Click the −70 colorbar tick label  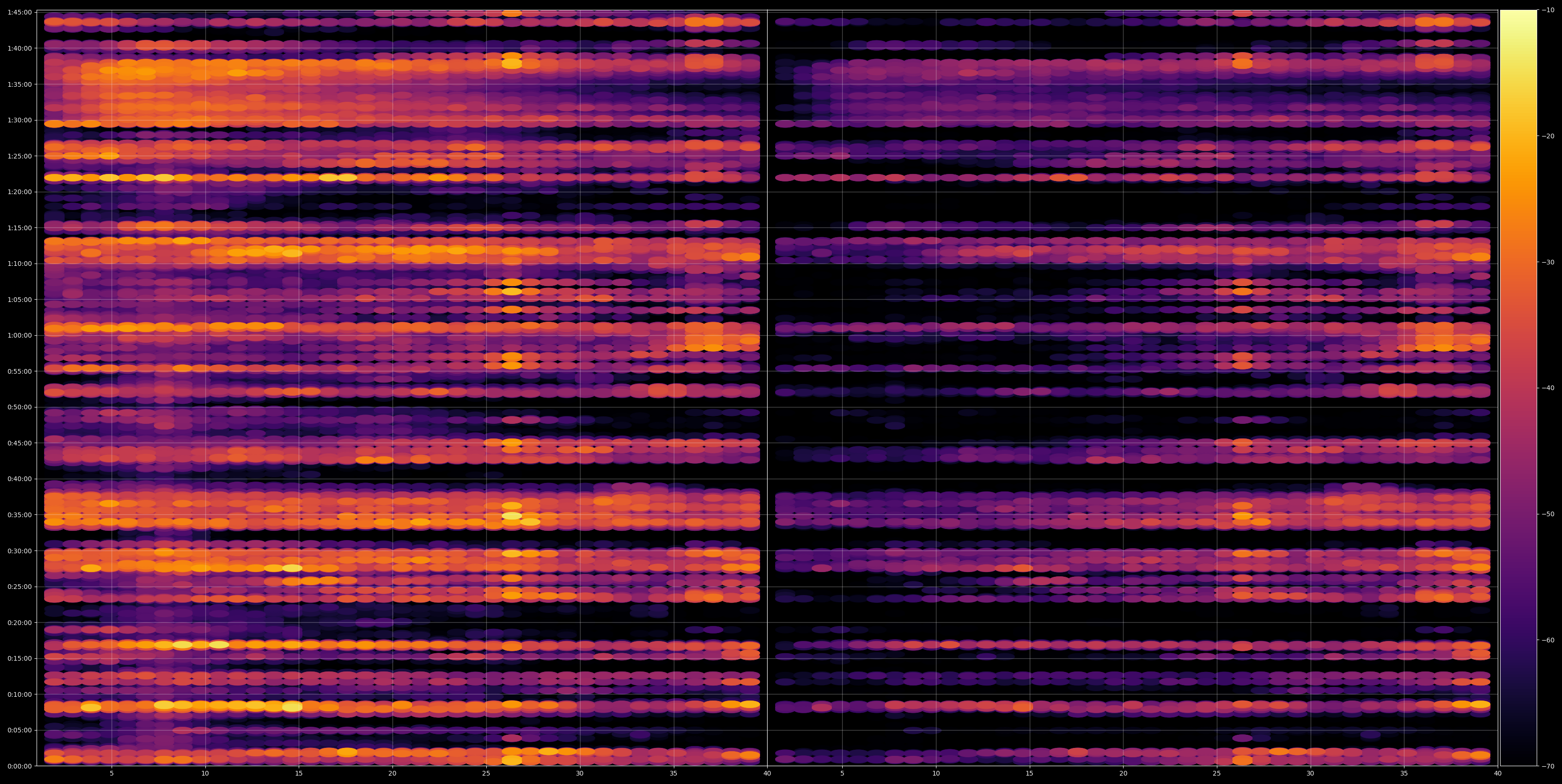tap(1548, 766)
